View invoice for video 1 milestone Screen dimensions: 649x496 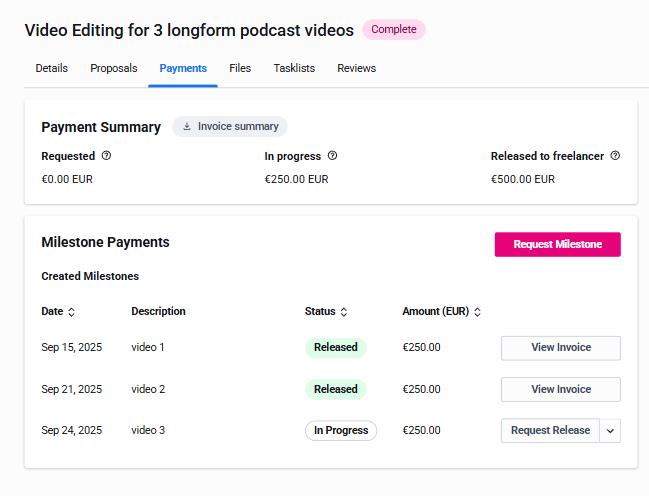pyautogui.click(x=560, y=348)
